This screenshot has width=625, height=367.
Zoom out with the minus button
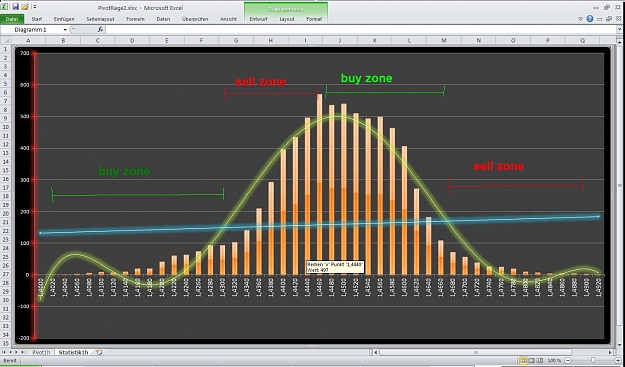[568, 361]
